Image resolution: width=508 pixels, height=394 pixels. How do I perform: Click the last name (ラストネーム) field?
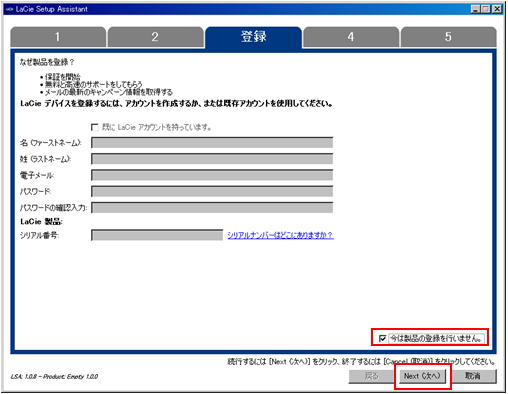(212, 159)
